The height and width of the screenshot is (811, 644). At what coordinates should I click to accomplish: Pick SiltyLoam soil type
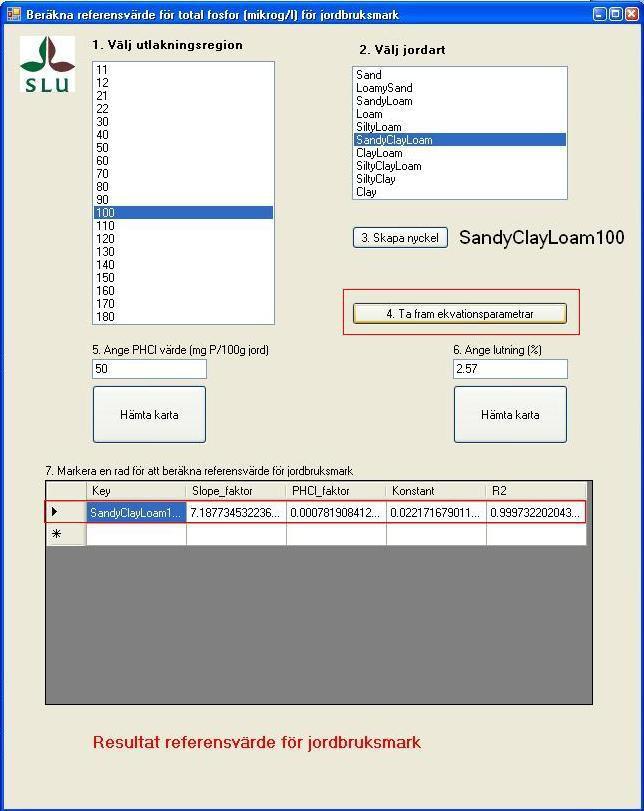click(x=460, y=127)
